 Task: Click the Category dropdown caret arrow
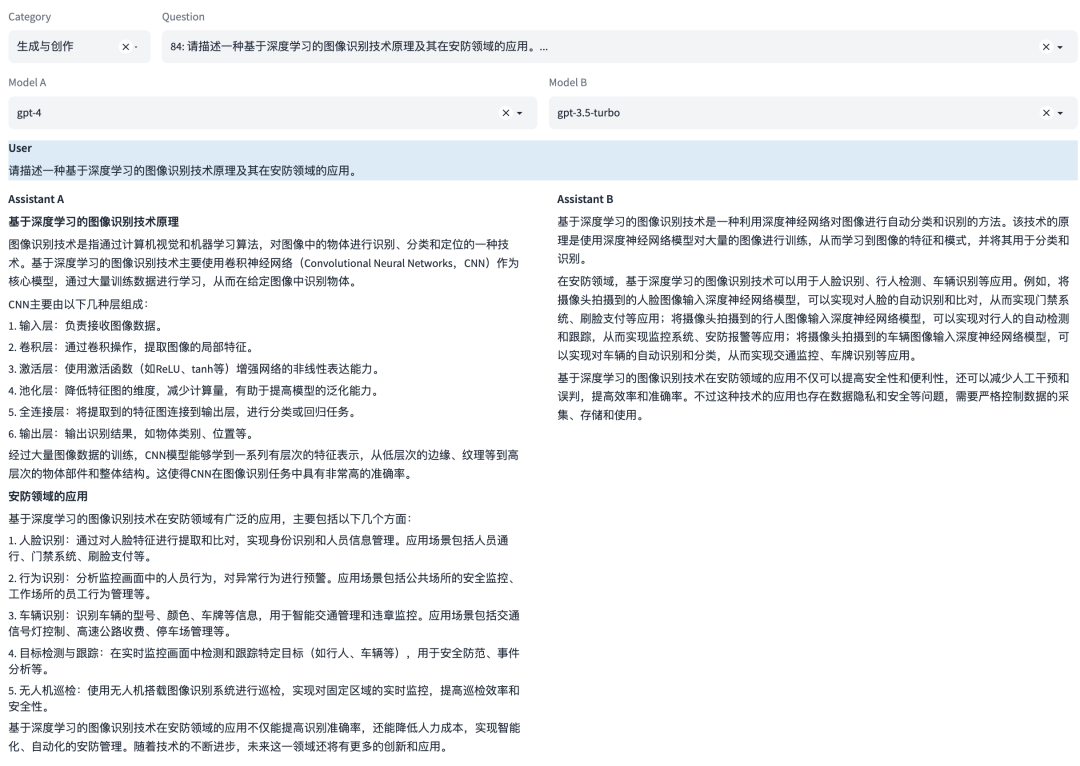tap(139, 47)
